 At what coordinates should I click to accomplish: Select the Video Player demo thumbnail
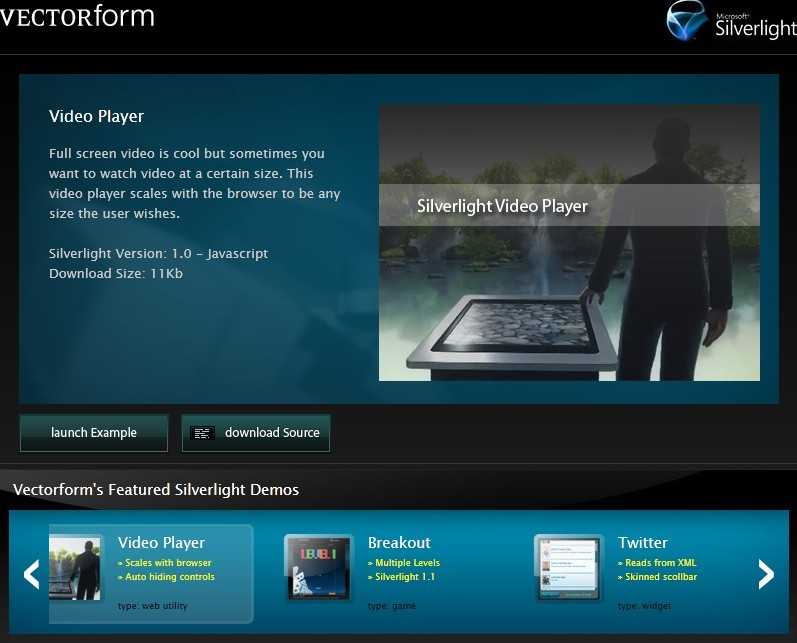75,567
